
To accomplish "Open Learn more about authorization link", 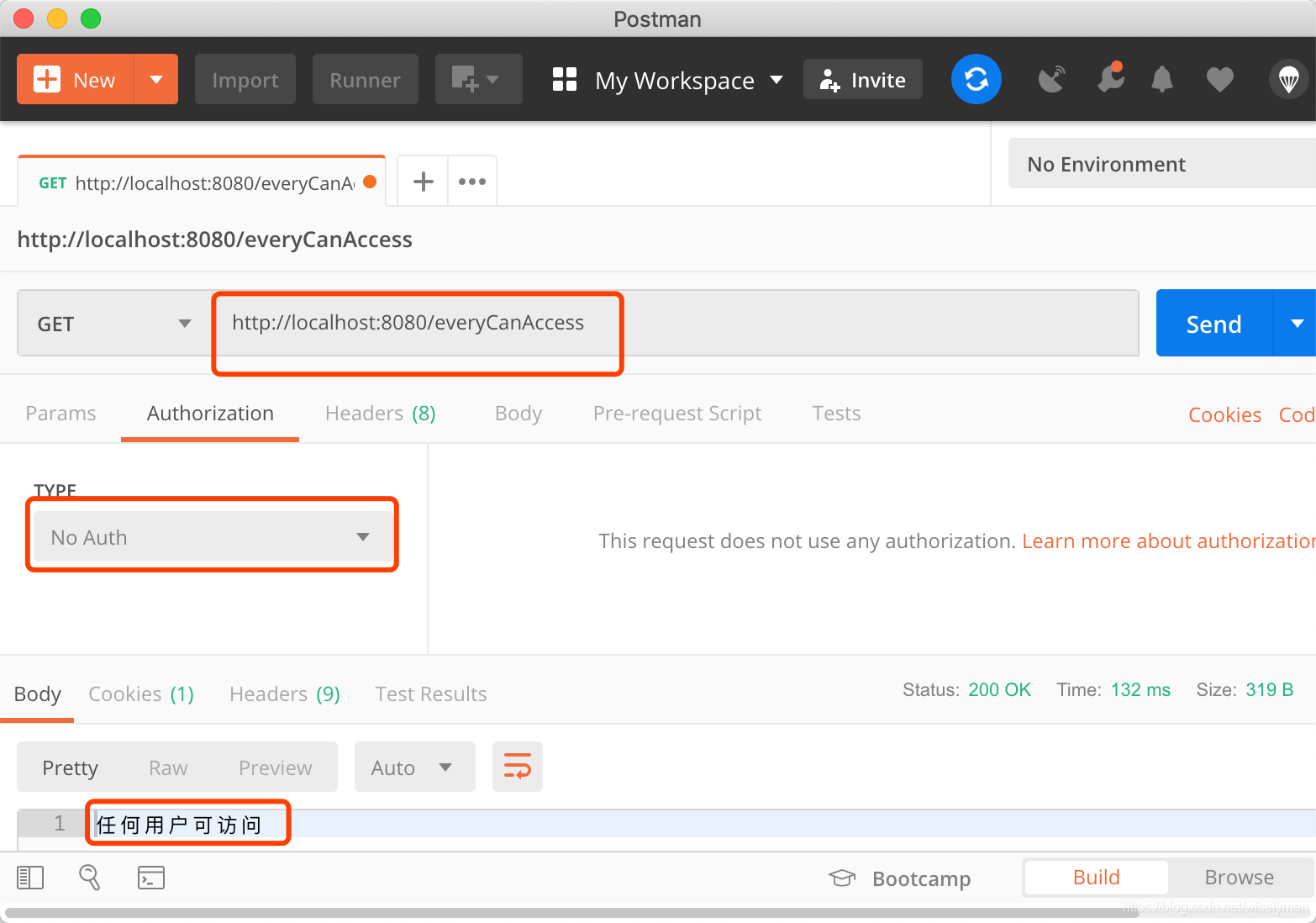I will click(x=1169, y=541).
